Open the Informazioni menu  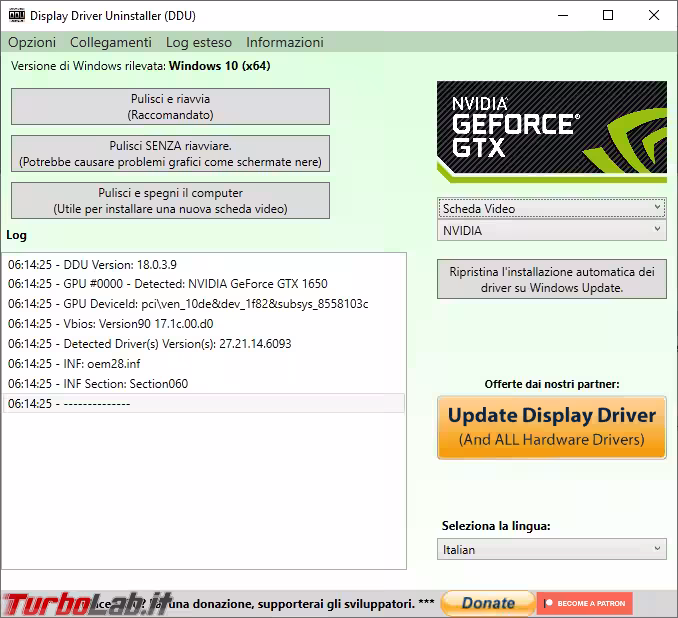coord(285,42)
